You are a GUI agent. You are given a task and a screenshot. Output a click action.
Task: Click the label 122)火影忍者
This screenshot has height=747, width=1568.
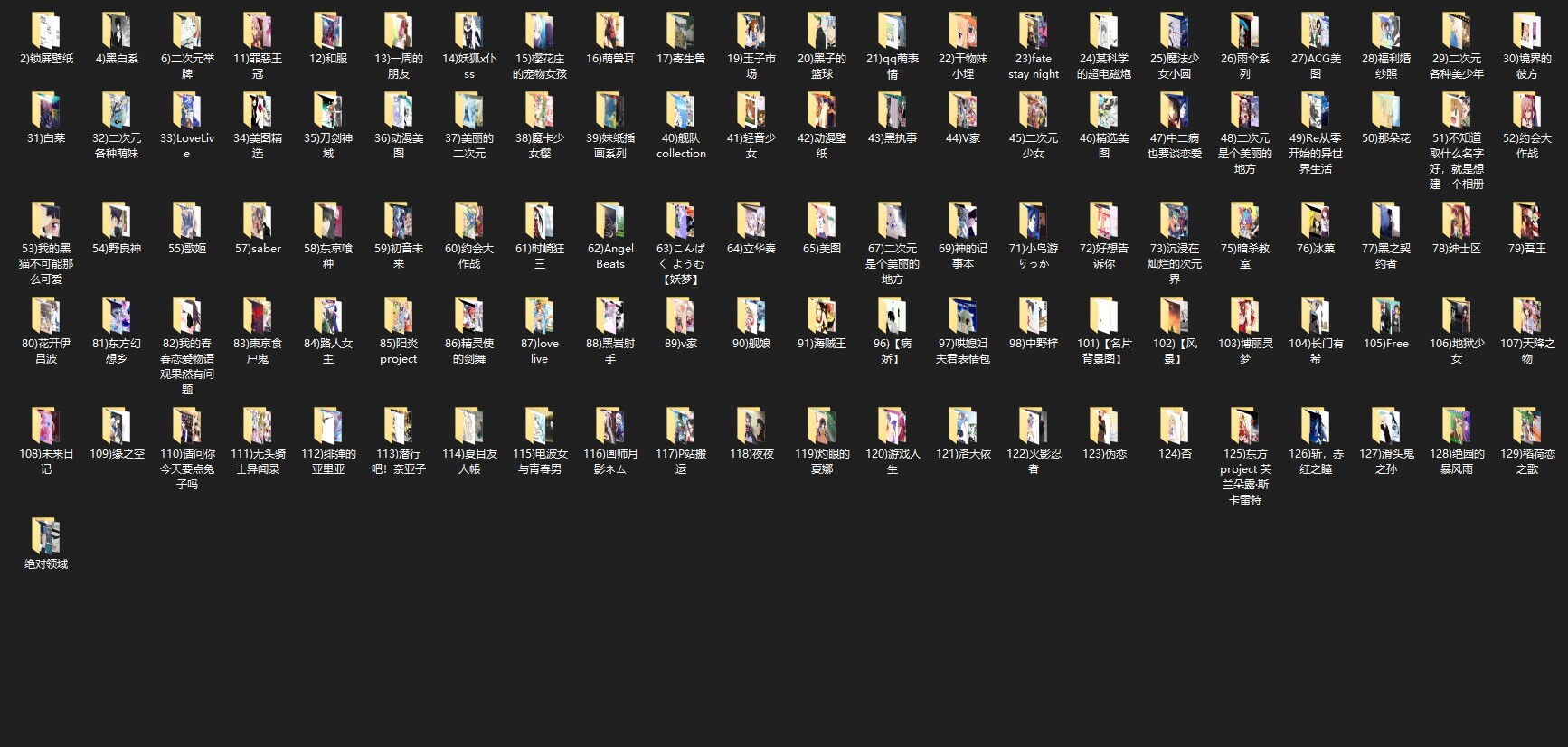1033,461
